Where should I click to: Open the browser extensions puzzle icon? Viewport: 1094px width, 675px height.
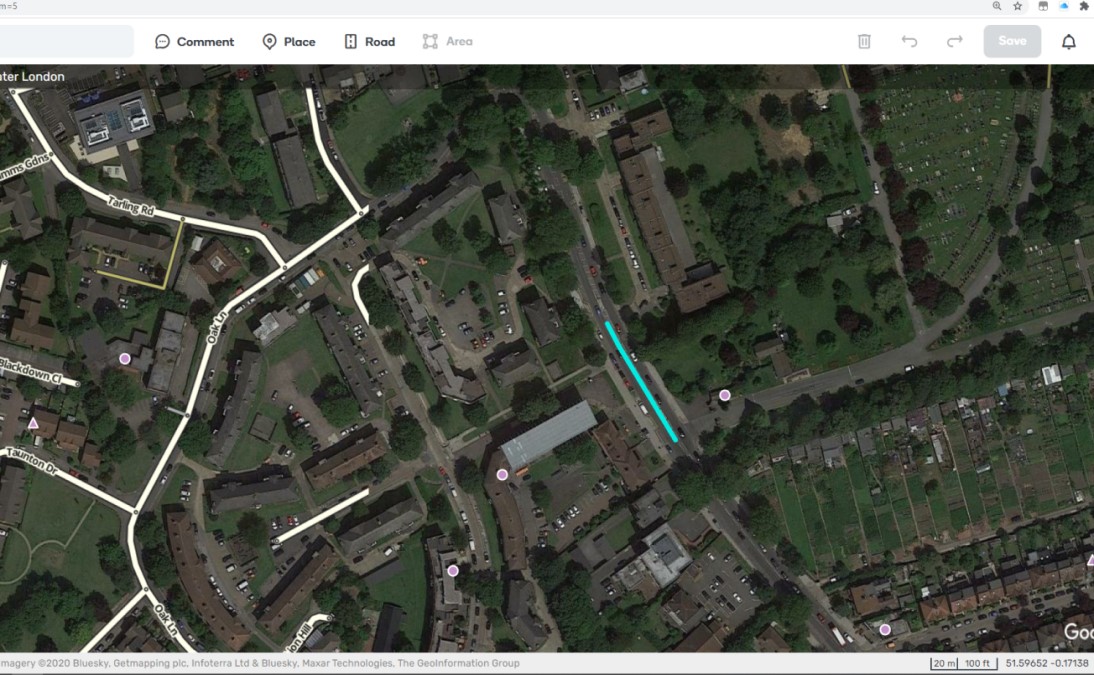[1084, 6]
